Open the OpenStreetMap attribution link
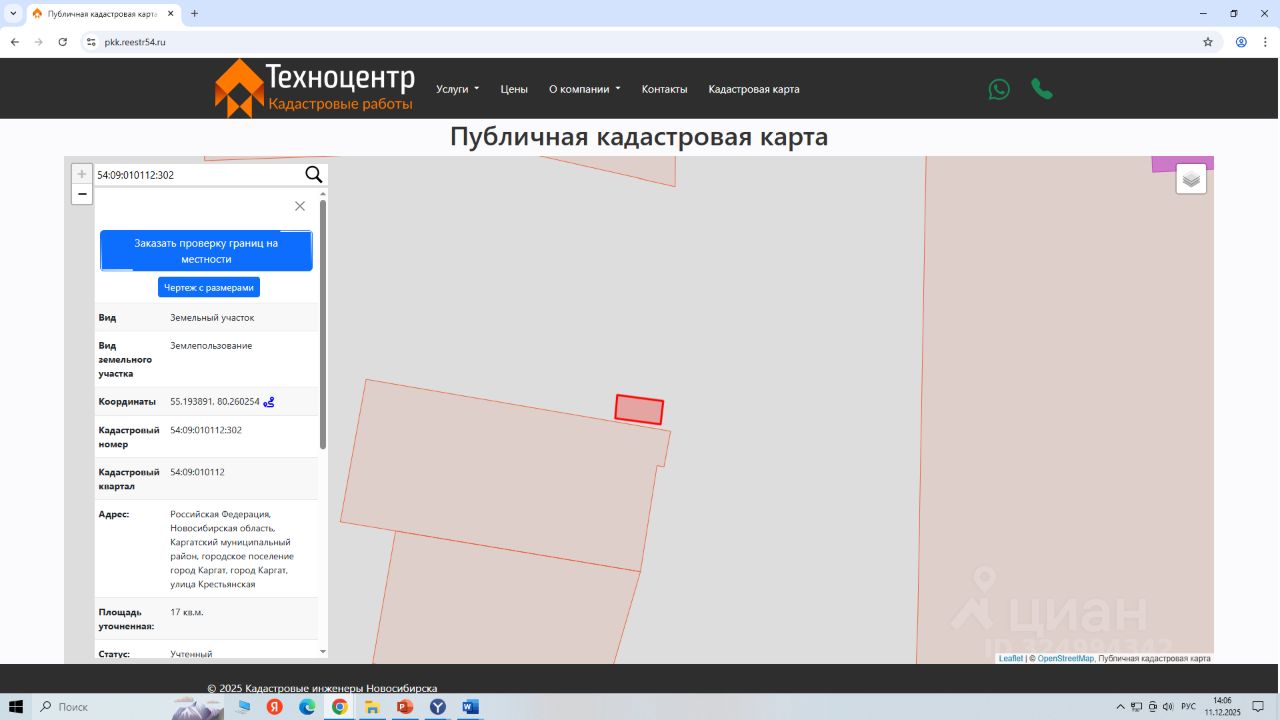 click(x=1066, y=658)
